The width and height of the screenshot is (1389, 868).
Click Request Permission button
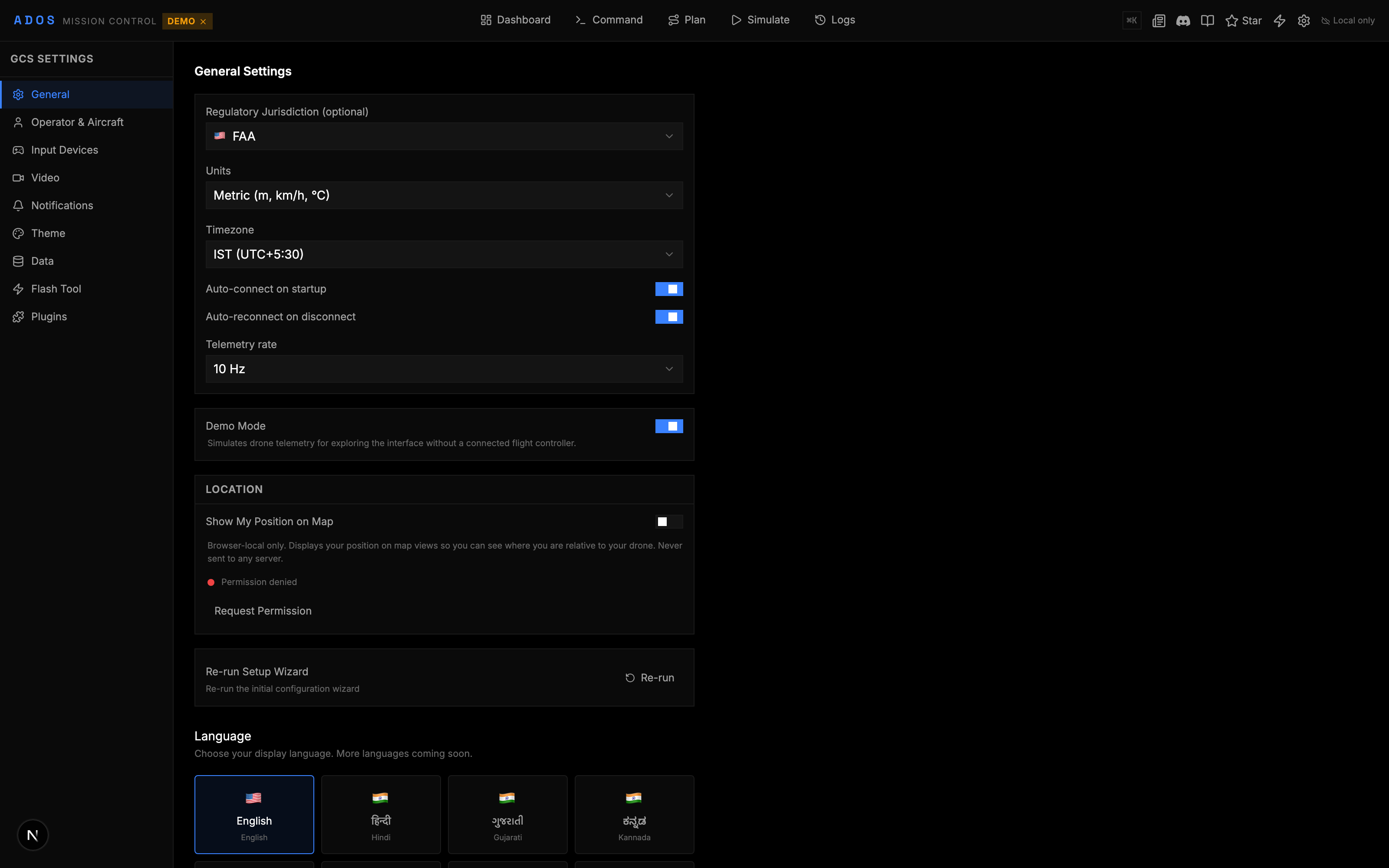(x=263, y=611)
